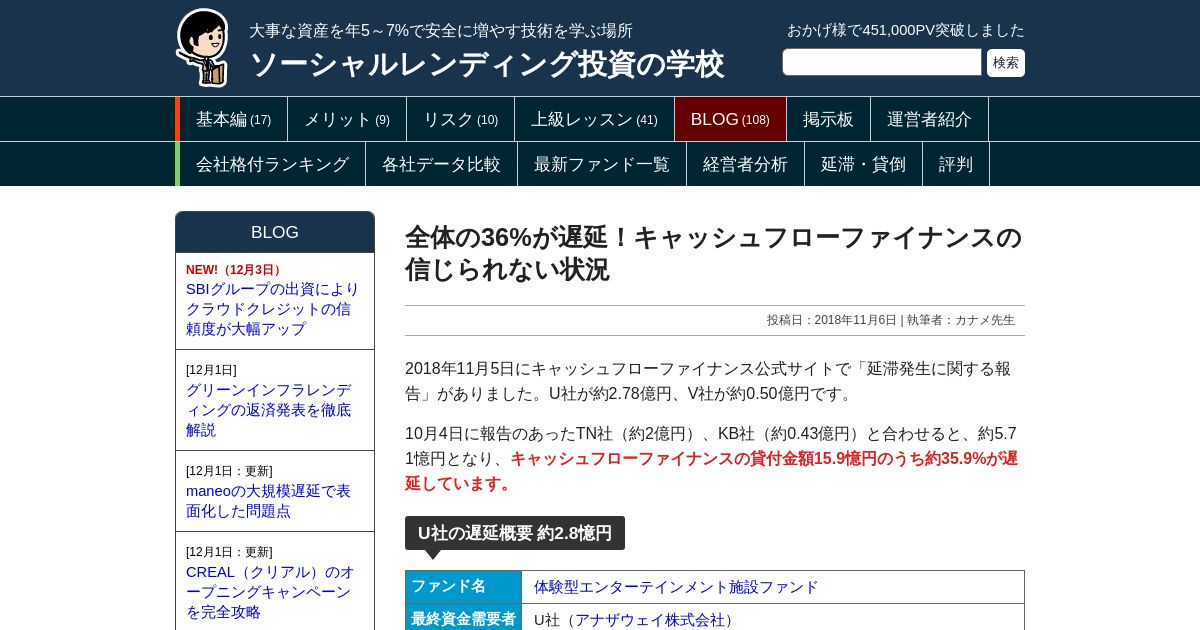This screenshot has width=1200, height=630.
Task: Open アナザウェイ株式会社 company link
Action: coord(649,620)
